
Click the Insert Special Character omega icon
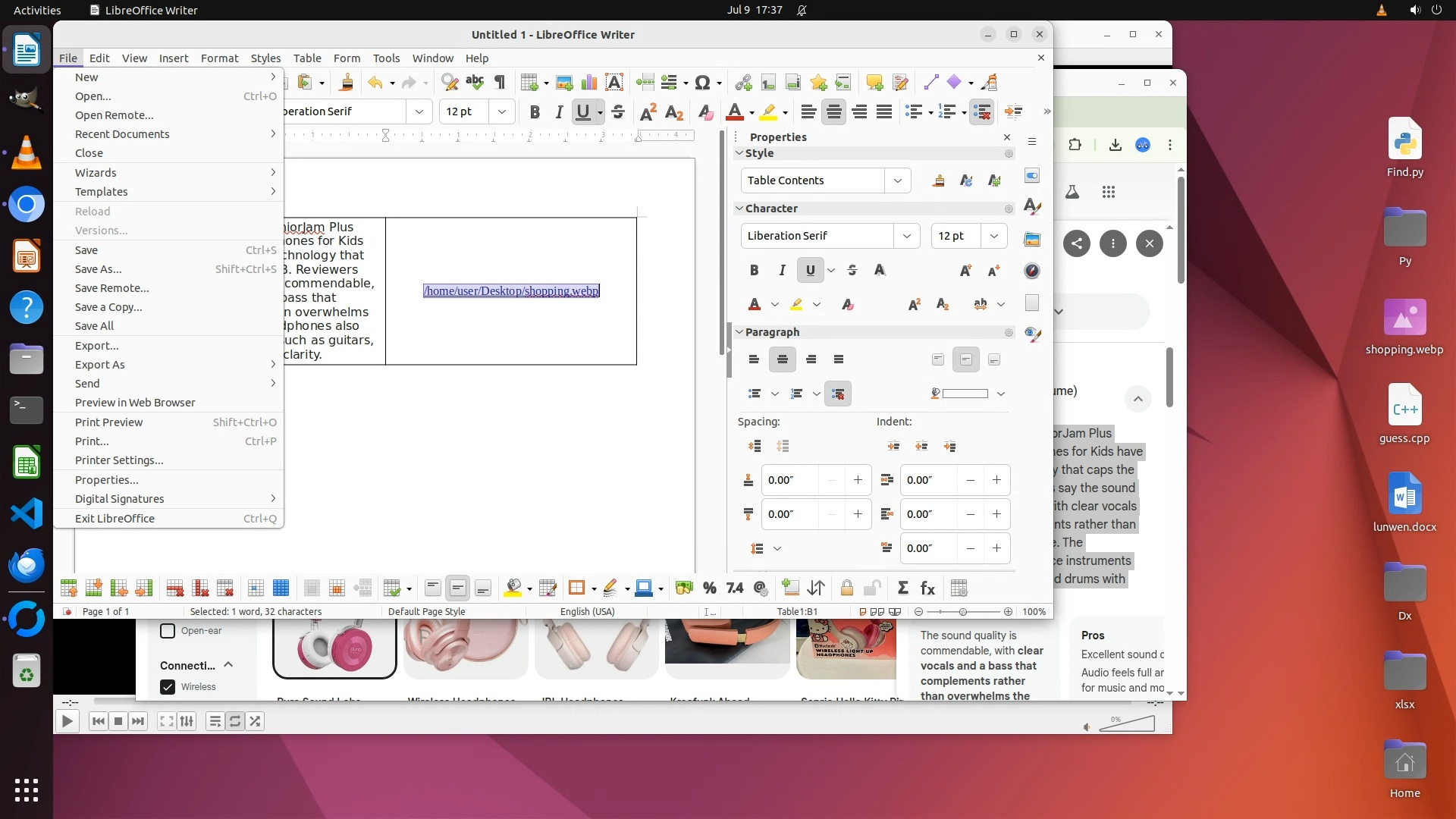pyautogui.click(x=702, y=83)
